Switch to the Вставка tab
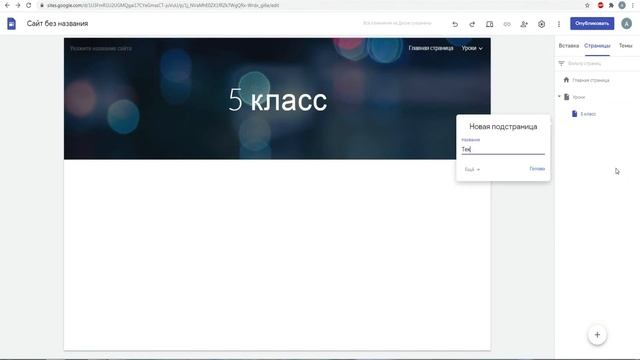This screenshot has width=640, height=360. (x=569, y=46)
